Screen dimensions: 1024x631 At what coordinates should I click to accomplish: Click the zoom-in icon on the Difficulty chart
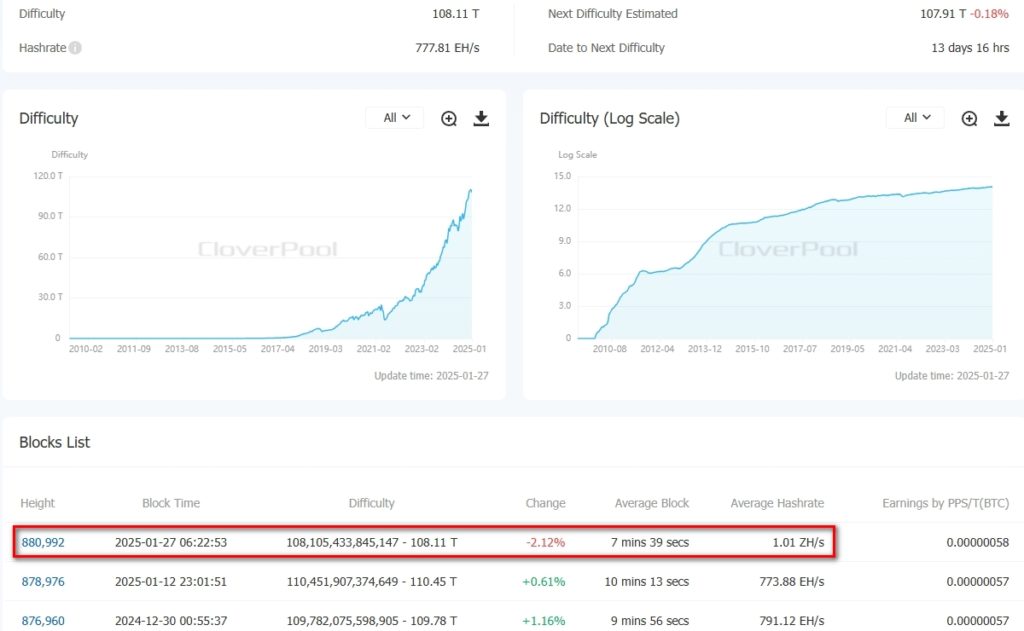click(x=448, y=117)
